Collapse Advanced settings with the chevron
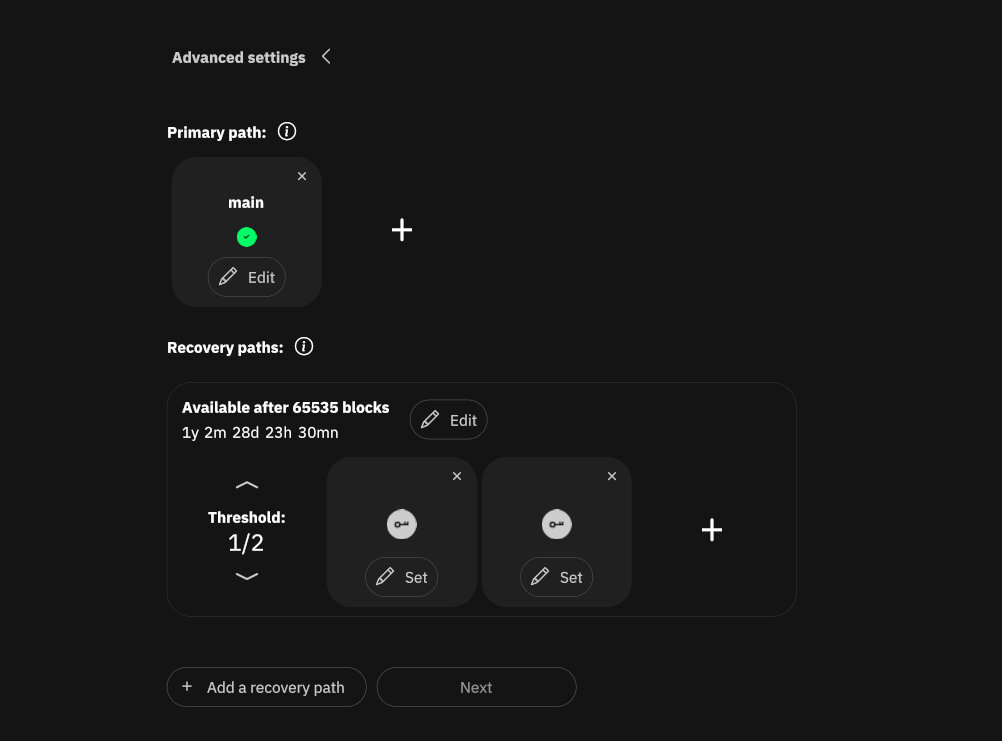Viewport: 1002px width, 741px height. tap(326, 57)
